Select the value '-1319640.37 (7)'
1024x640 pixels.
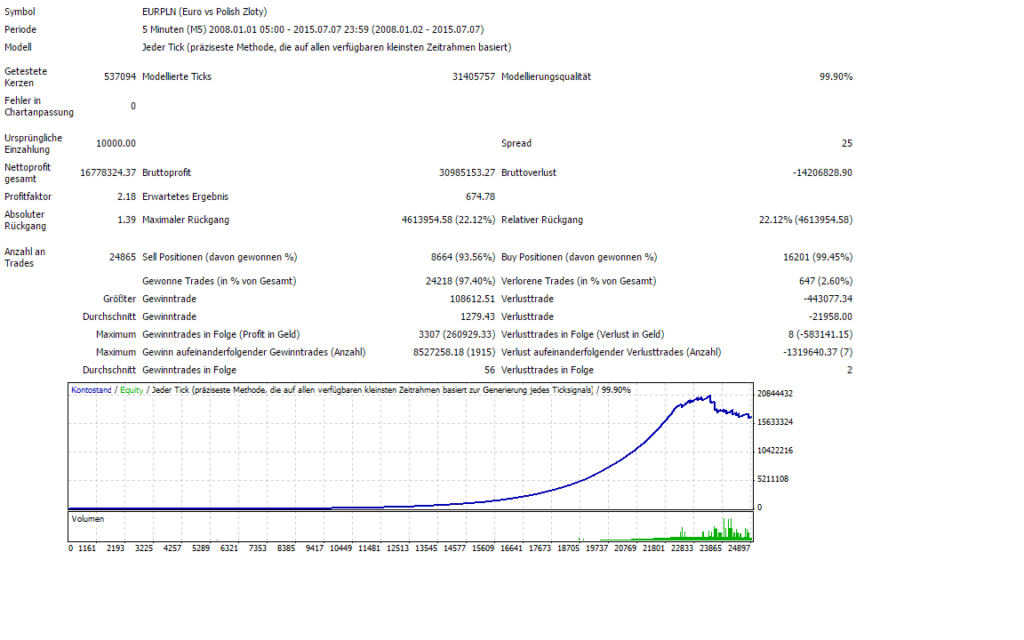(x=818, y=351)
